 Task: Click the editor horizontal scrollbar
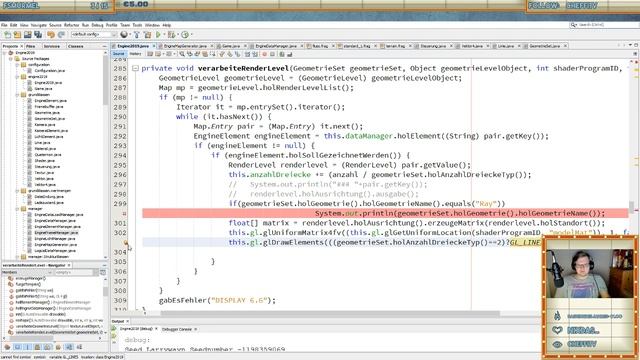coord(330,314)
